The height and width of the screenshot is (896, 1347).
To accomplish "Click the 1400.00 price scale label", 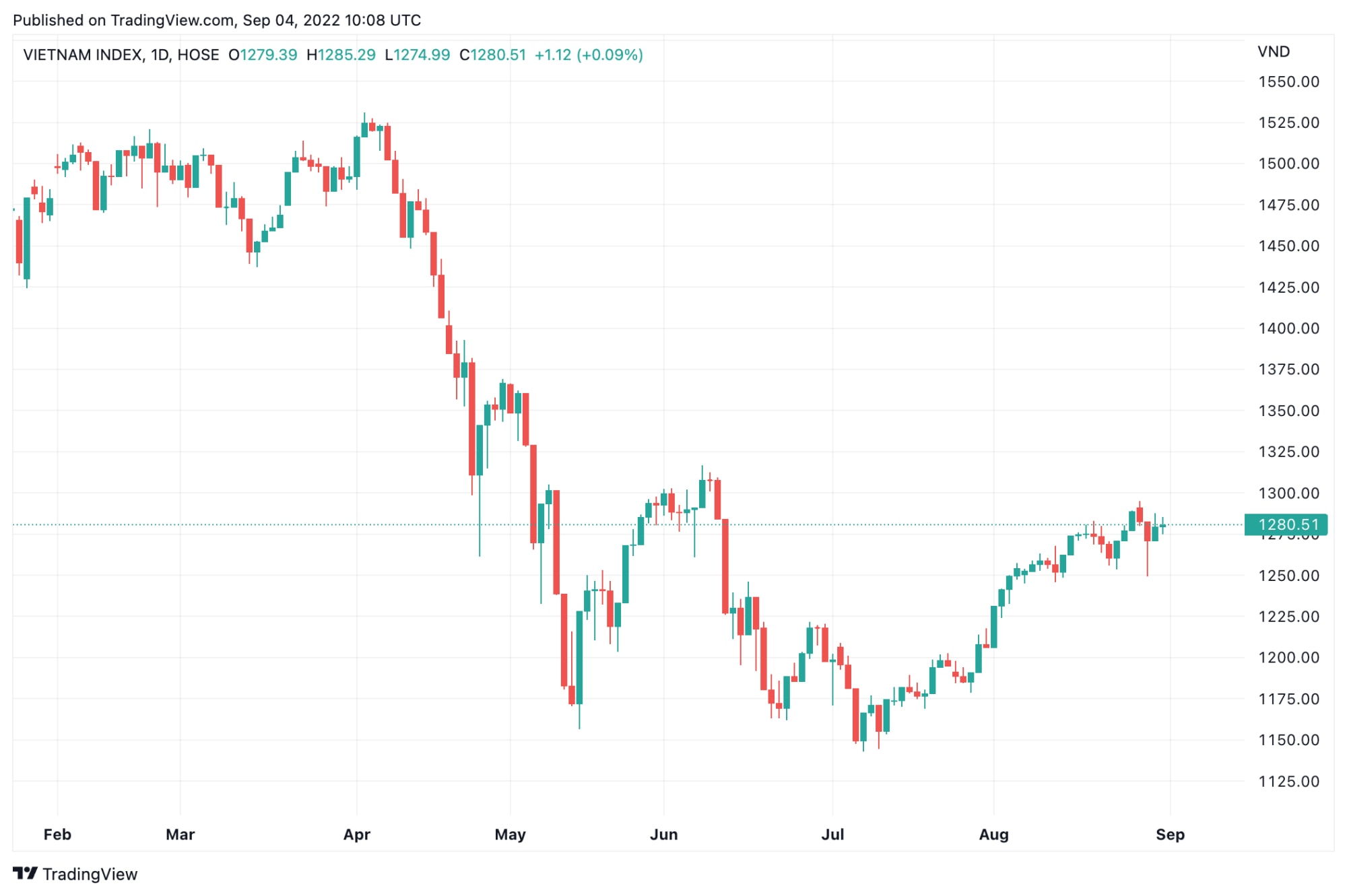I will coord(1288,328).
